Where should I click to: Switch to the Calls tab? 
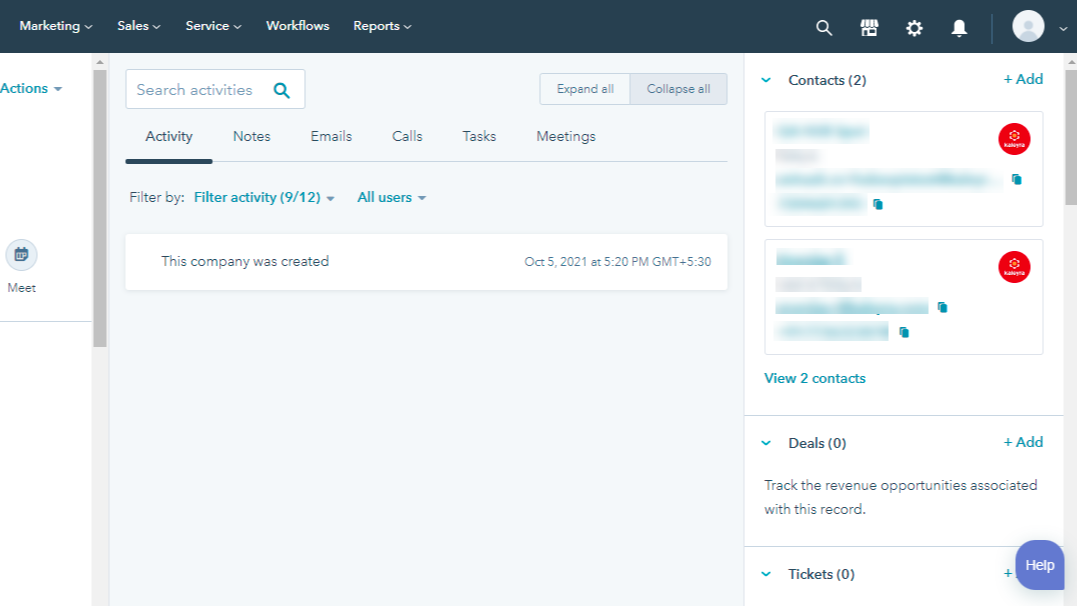tap(406, 136)
